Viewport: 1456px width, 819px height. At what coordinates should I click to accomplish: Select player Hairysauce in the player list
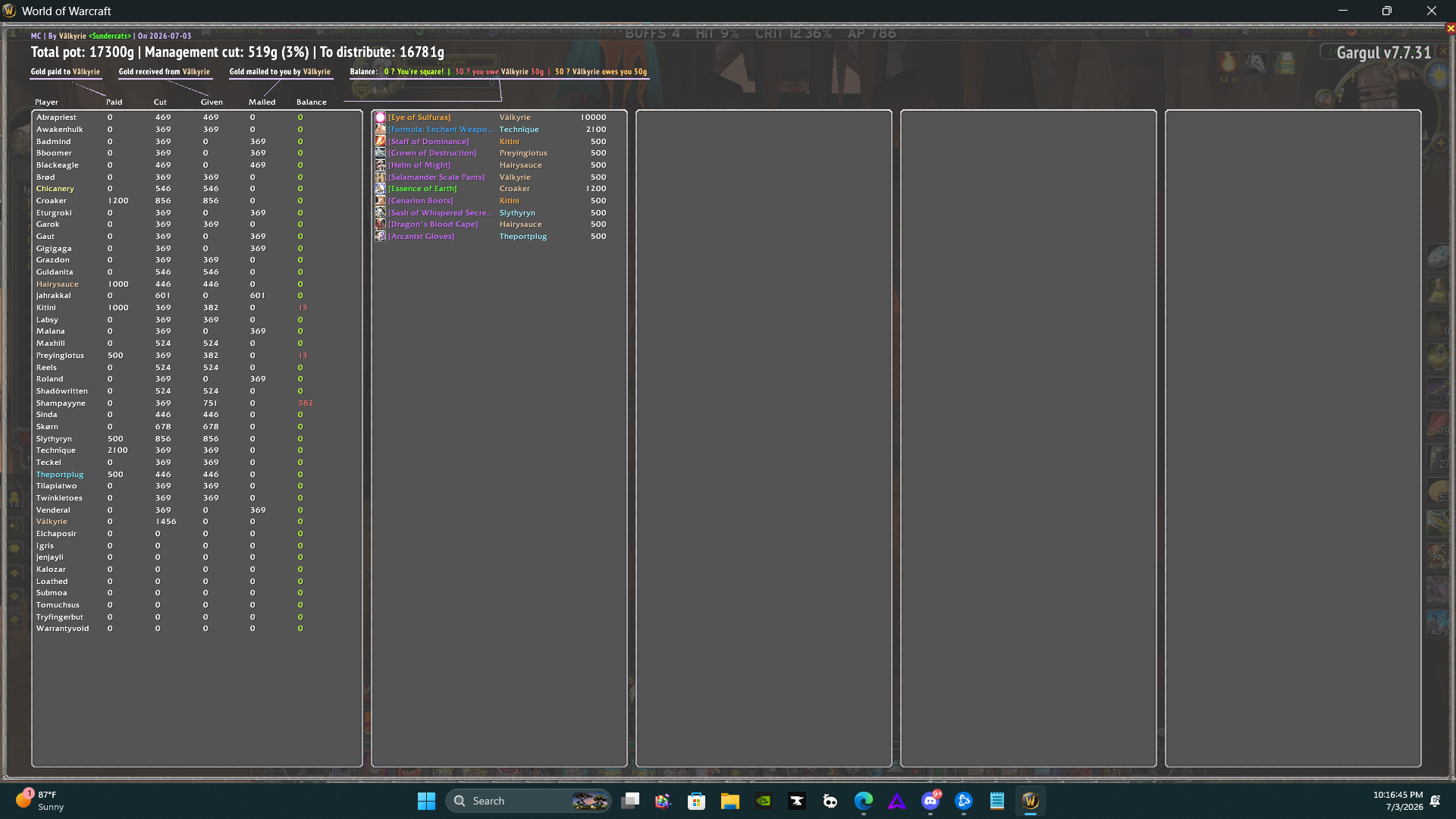[58, 284]
